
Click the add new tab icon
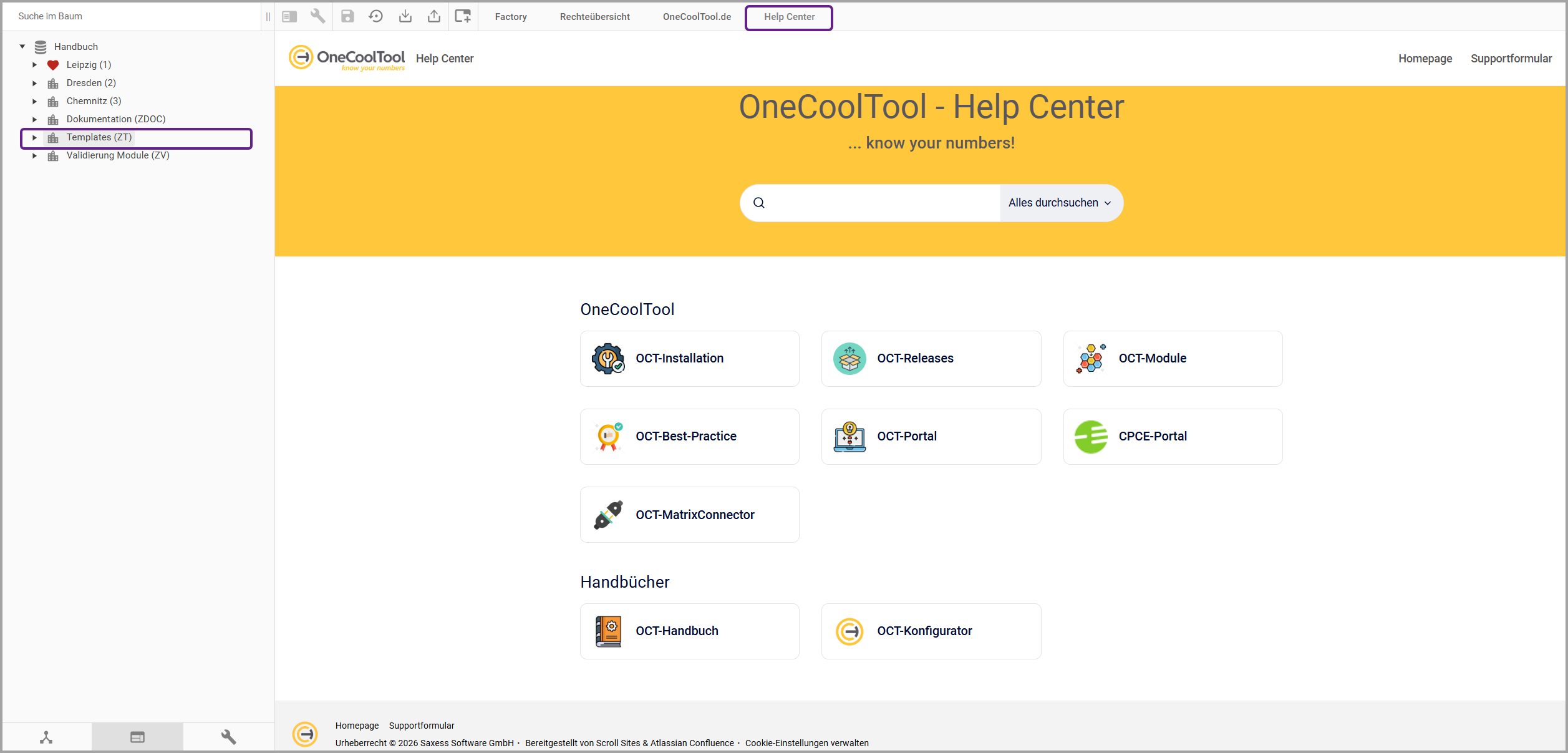463,17
